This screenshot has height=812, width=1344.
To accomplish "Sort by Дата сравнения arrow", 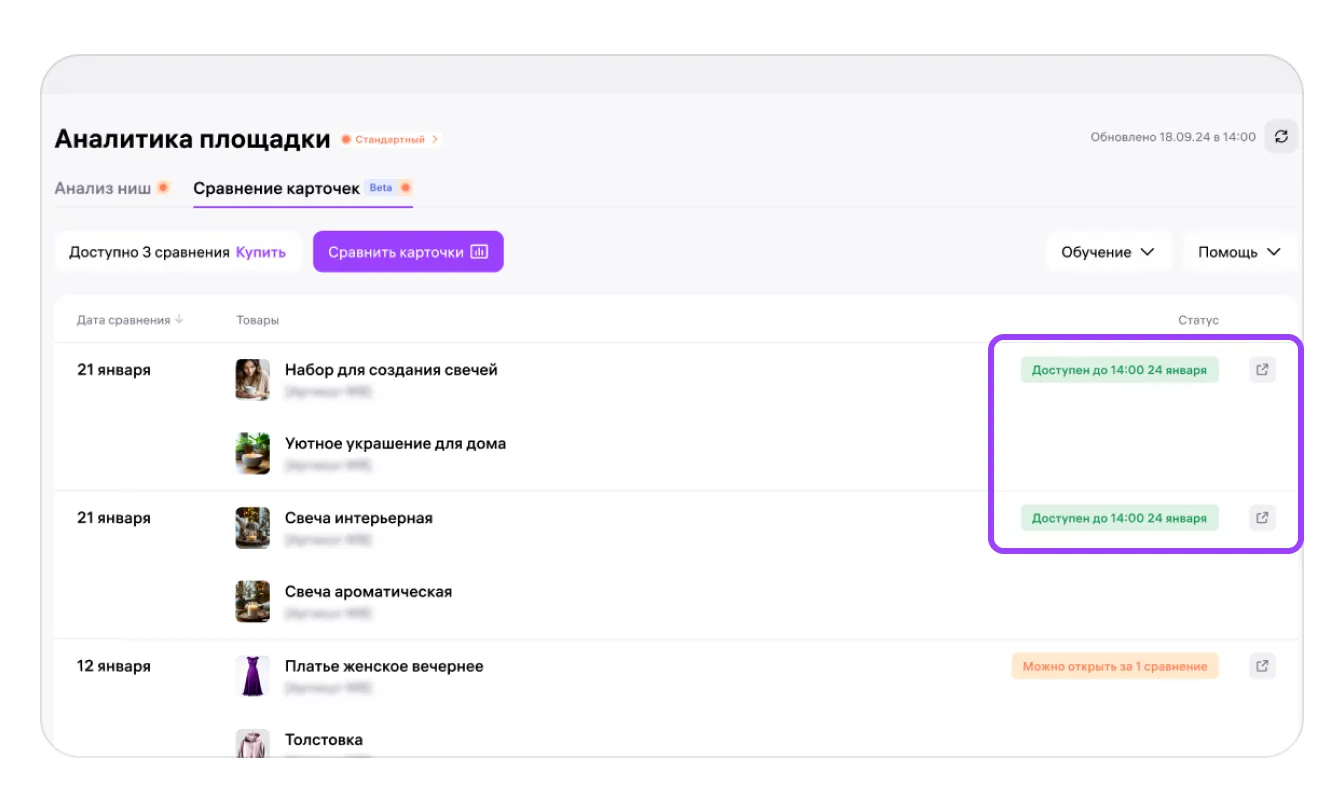I will pyautogui.click(x=180, y=320).
